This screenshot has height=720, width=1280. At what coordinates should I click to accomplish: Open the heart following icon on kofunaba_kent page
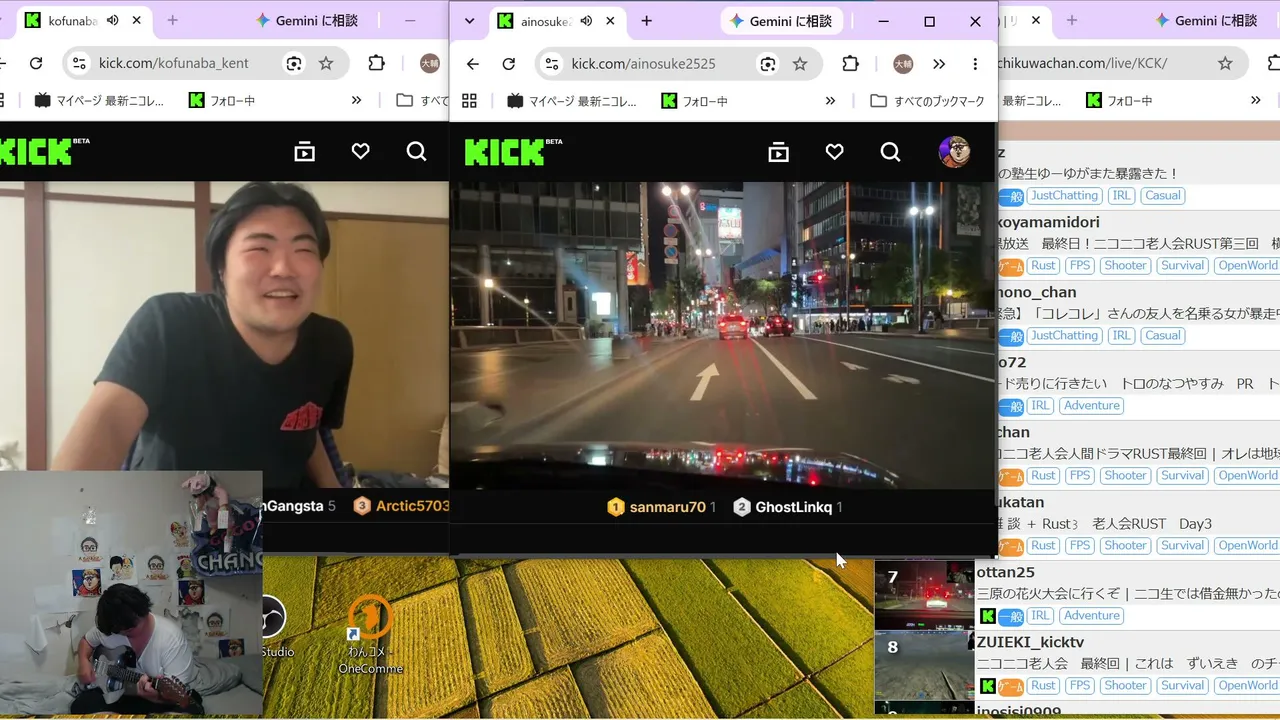[360, 152]
